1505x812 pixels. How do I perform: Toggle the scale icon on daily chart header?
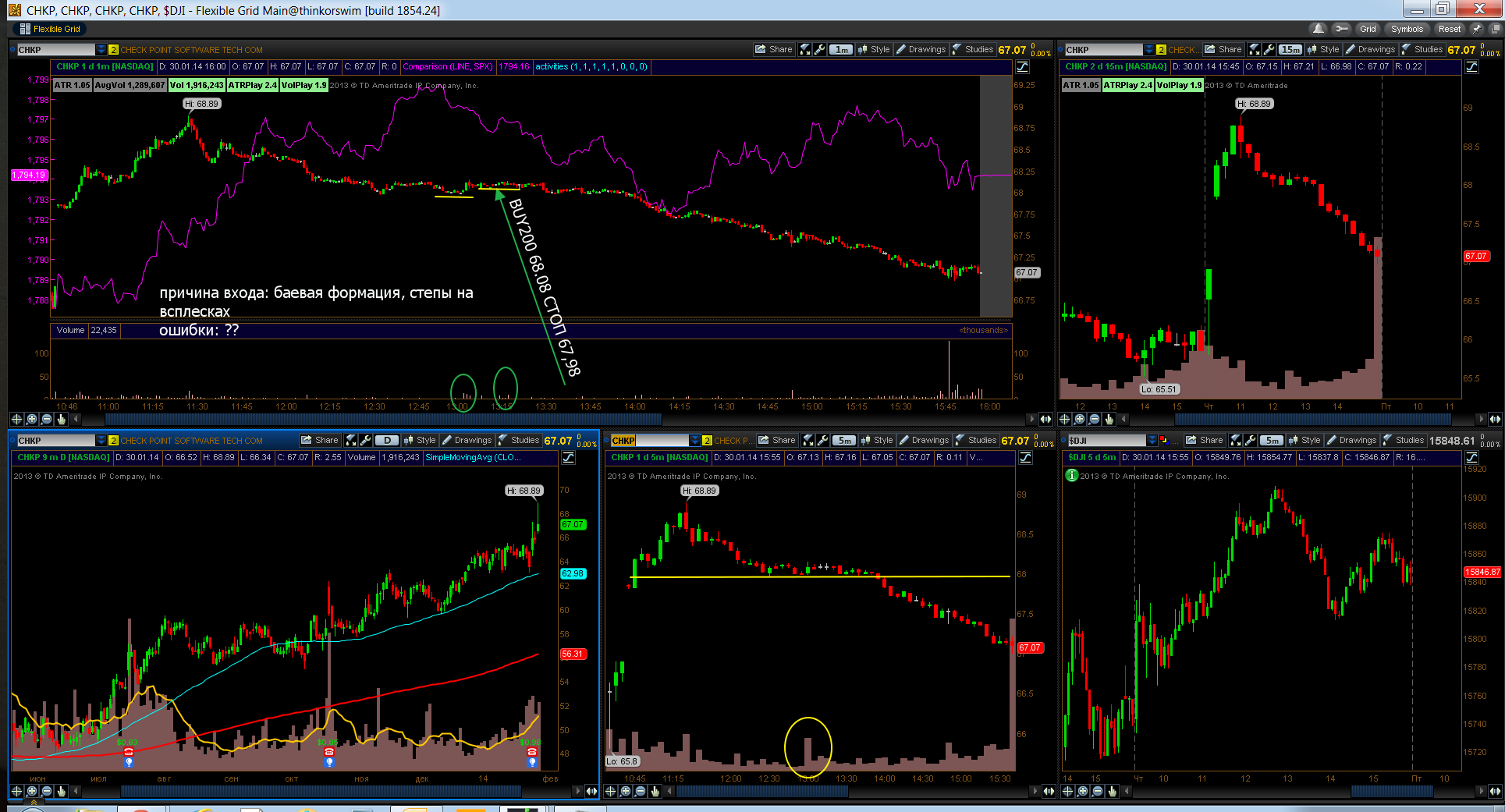568,458
